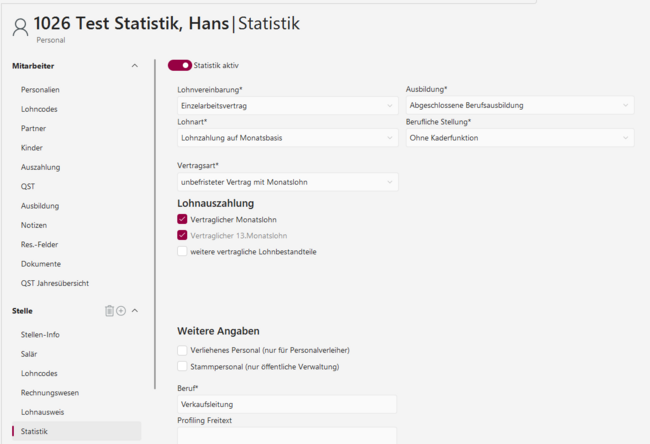Expand the Berufliche Stellung dropdown

click(519, 138)
